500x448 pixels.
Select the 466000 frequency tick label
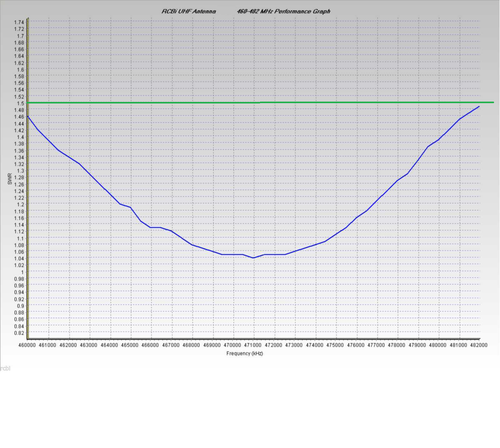[150, 345]
